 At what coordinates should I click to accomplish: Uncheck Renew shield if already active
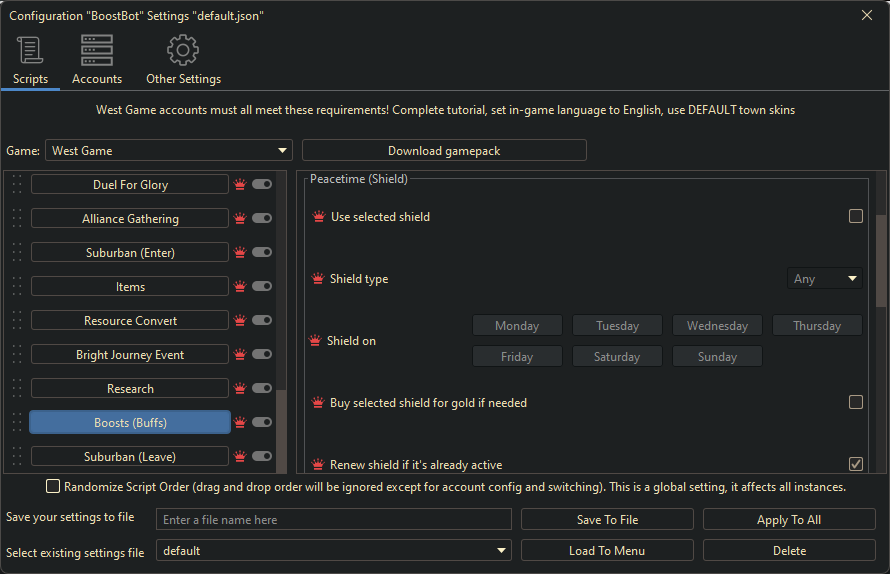[856, 464]
